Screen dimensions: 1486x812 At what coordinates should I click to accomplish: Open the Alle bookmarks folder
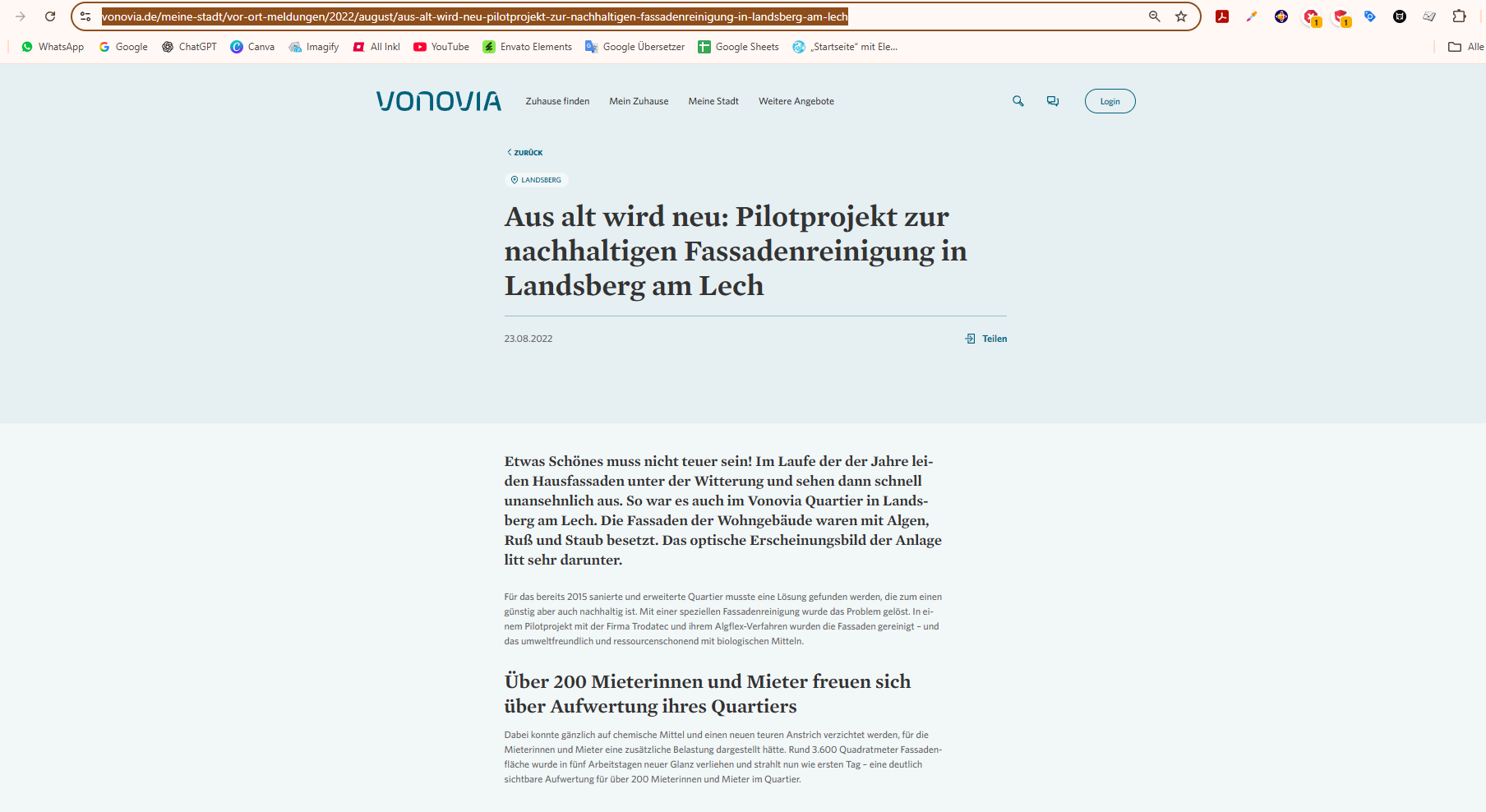[x=1465, y=47]
